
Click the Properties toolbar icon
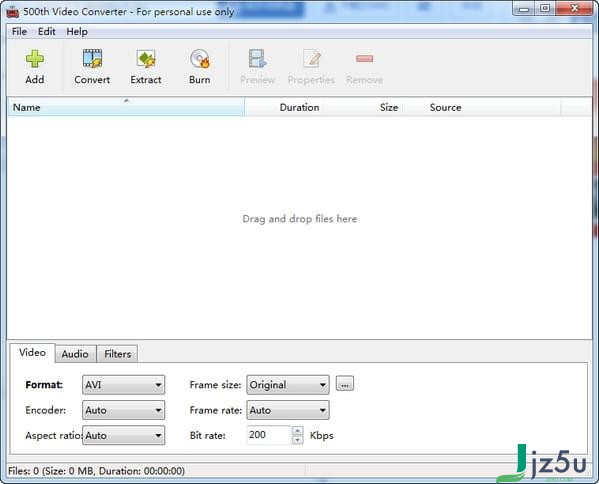pos(311,59)
